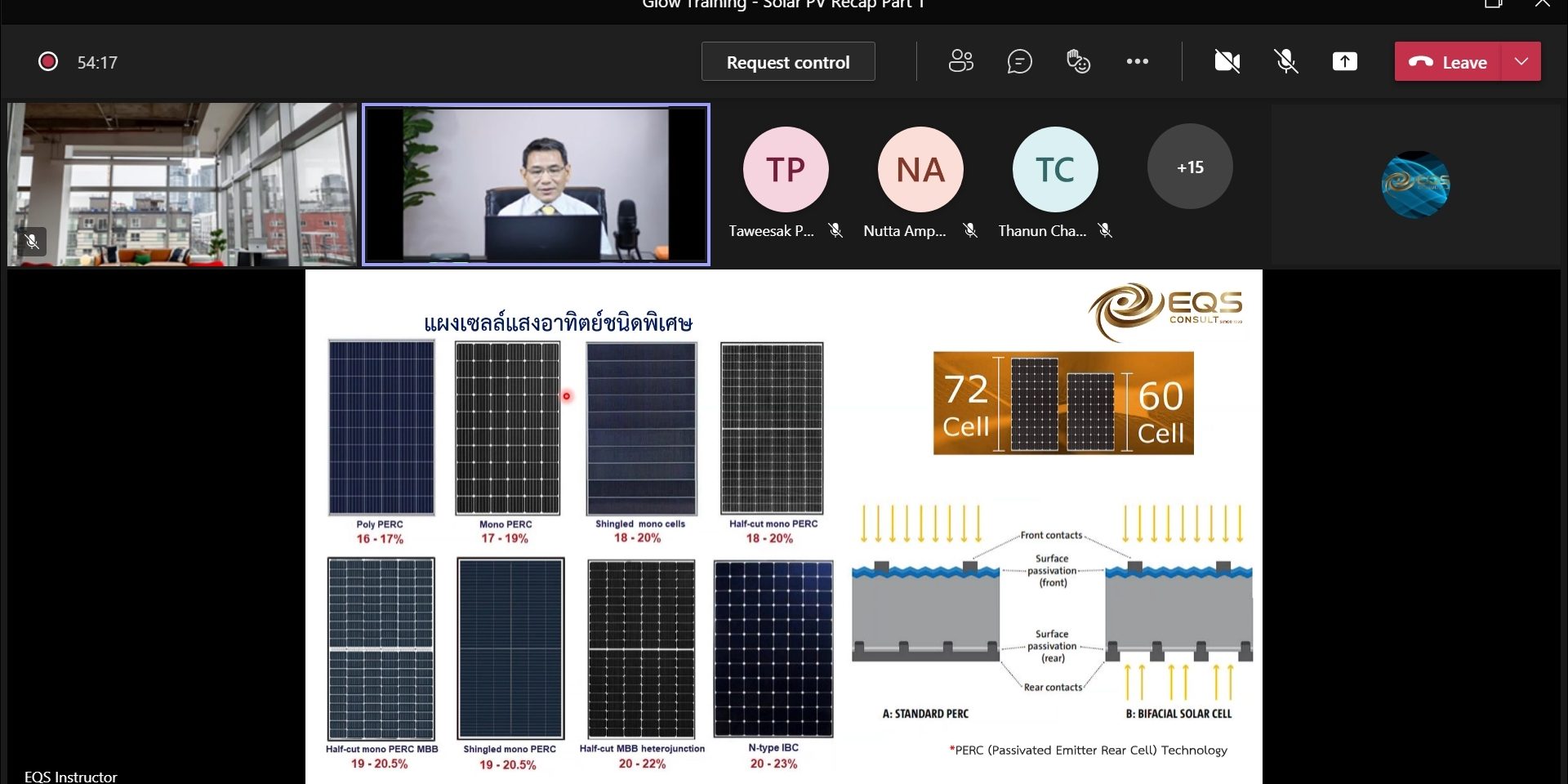Select Thanun Cha participant avatar

(x=1054, y=169)
